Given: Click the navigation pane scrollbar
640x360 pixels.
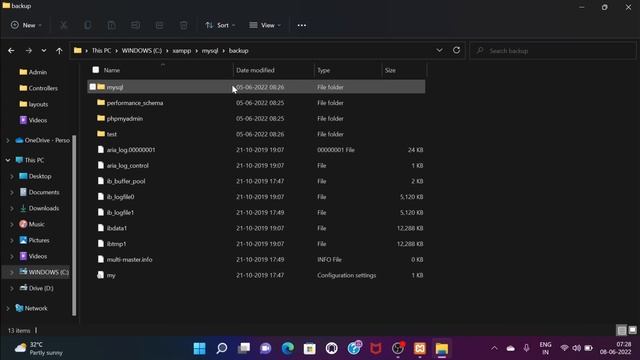Looking at the screenshot, I should tap(74, 224).
